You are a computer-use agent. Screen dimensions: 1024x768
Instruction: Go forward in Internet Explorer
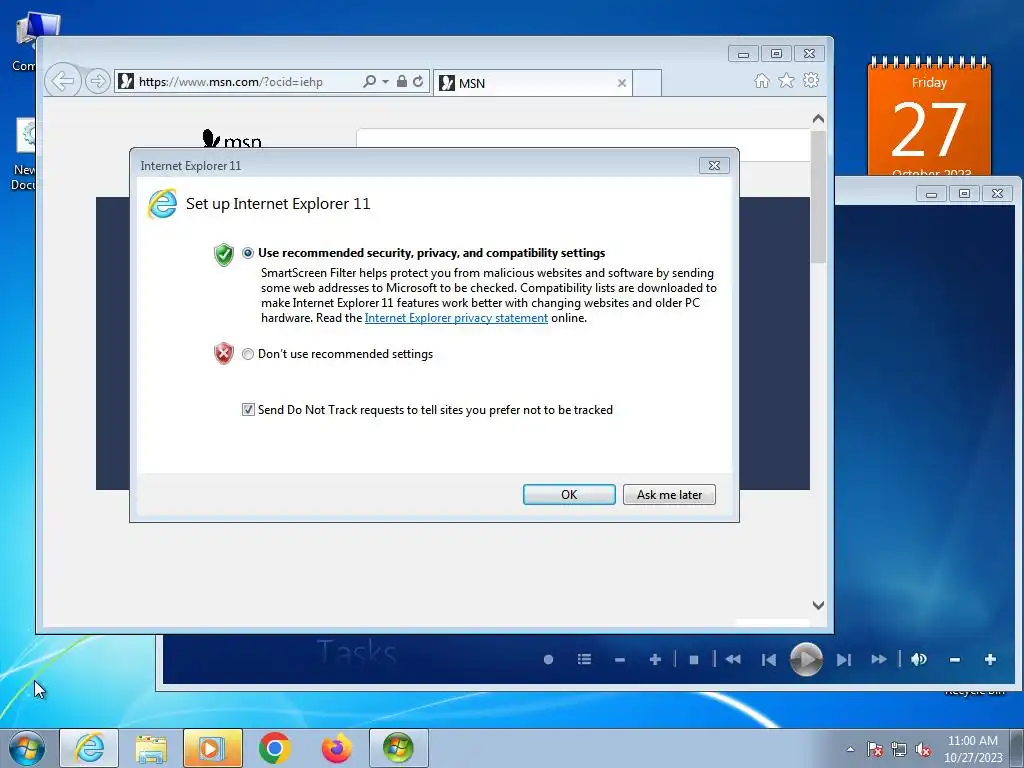[x=97, y=81]
